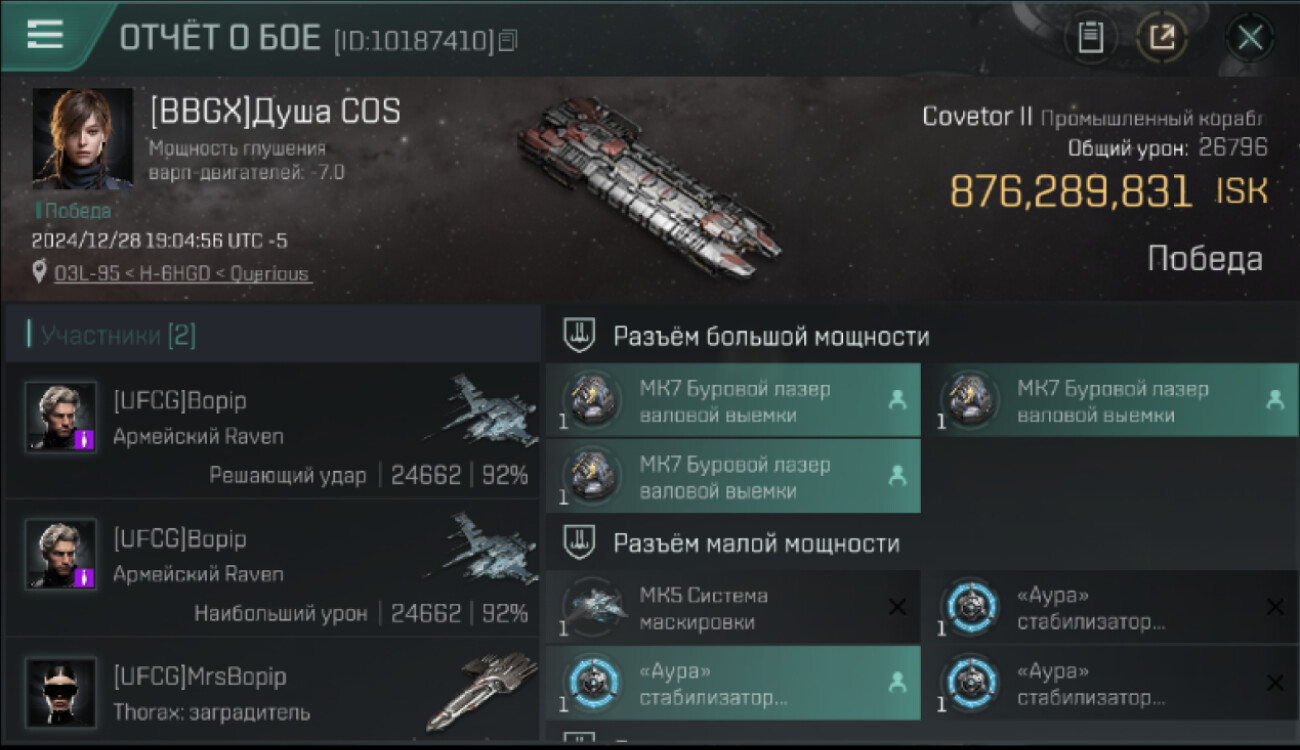The width and height of the screenshot is (1300, 750).
Task: Tap the Covetor II ship image
Action: click(x=650, y=185)
